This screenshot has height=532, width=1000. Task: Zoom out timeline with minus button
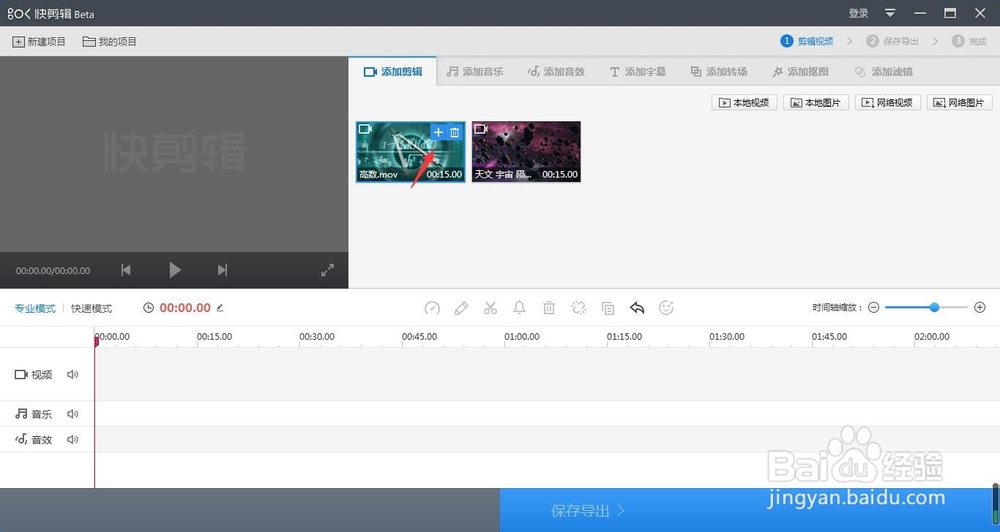[x=874, y=307]
